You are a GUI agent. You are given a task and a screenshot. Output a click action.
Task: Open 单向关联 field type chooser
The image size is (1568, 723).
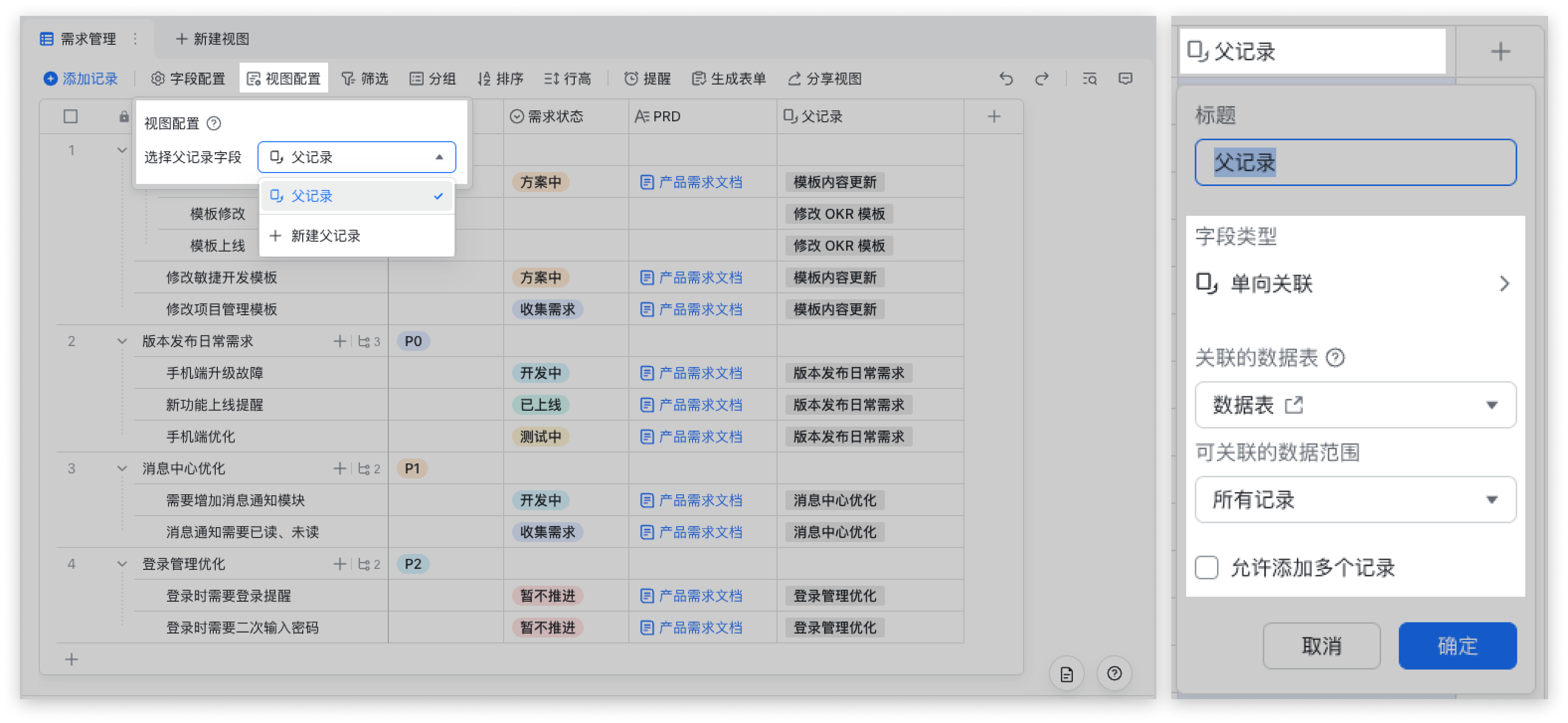tap(1355, 283)
